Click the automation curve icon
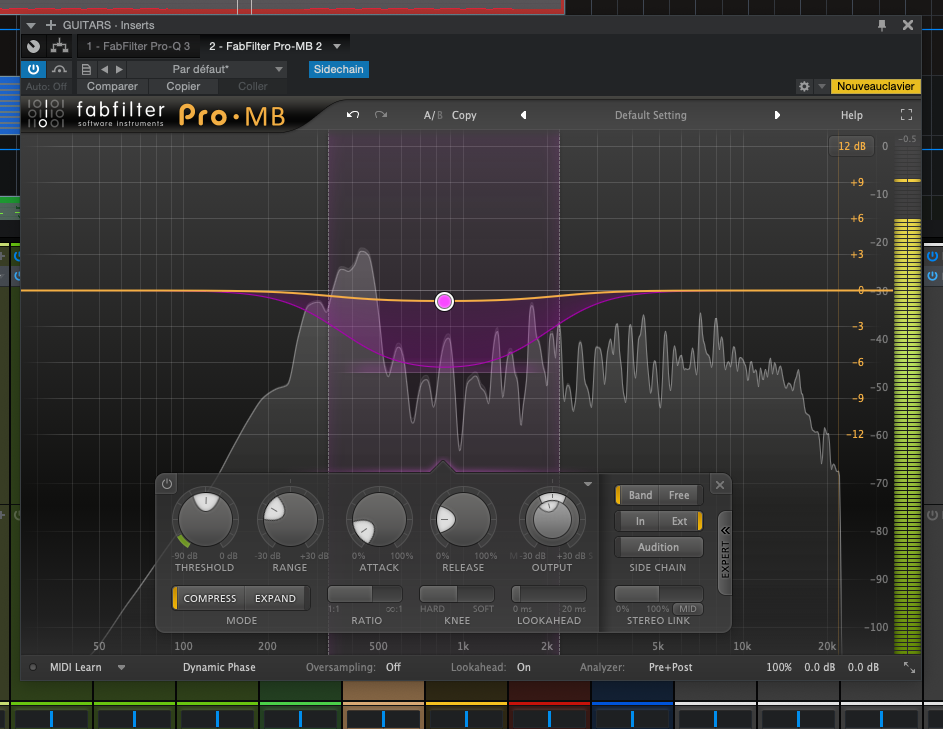The width and height of the screenshot is (943, 729). click(59, 69)
